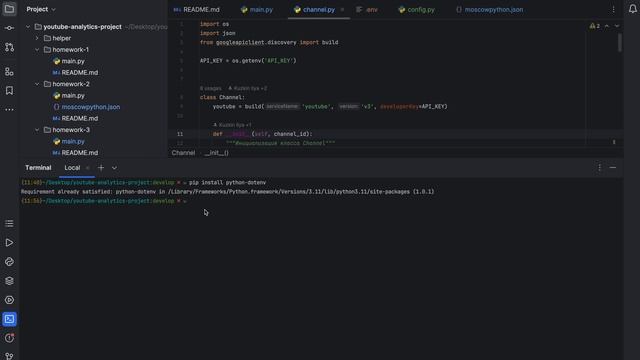Image resolution: width=640 pixels, height=360 pixels.
Task: Select the channel.py editor tab
Action: pos(315,9)
